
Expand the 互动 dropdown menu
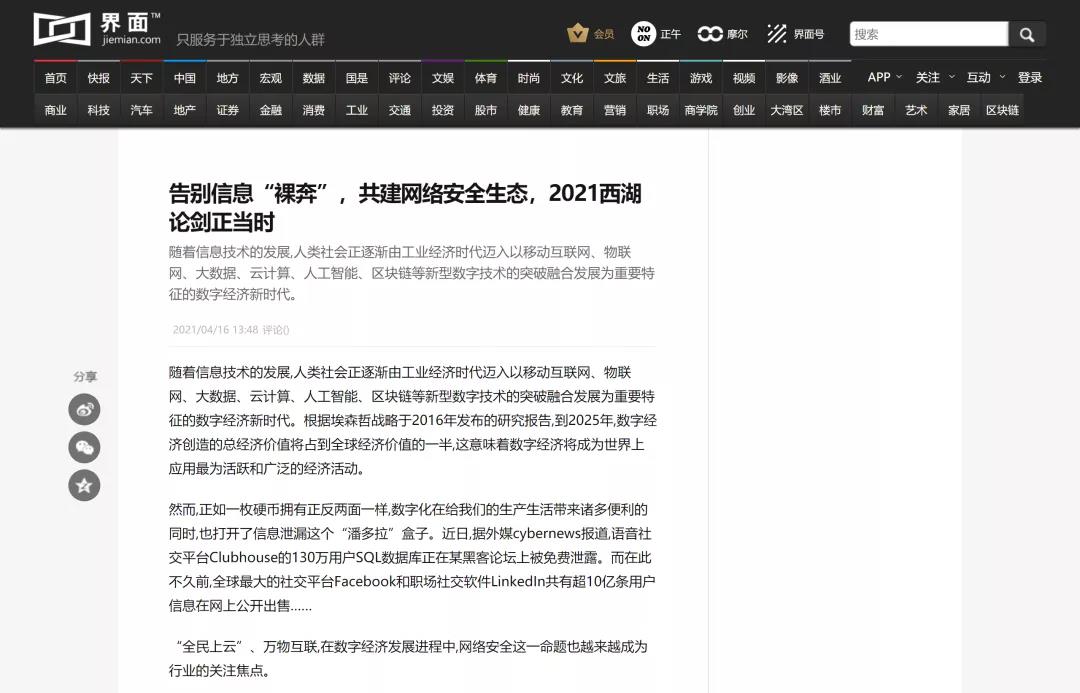tap(985, 77)
